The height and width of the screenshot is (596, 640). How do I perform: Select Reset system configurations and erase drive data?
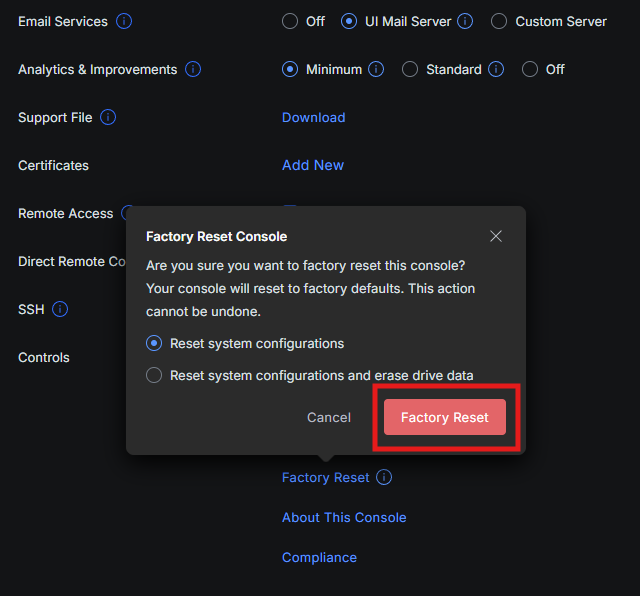tap(154, 375)
